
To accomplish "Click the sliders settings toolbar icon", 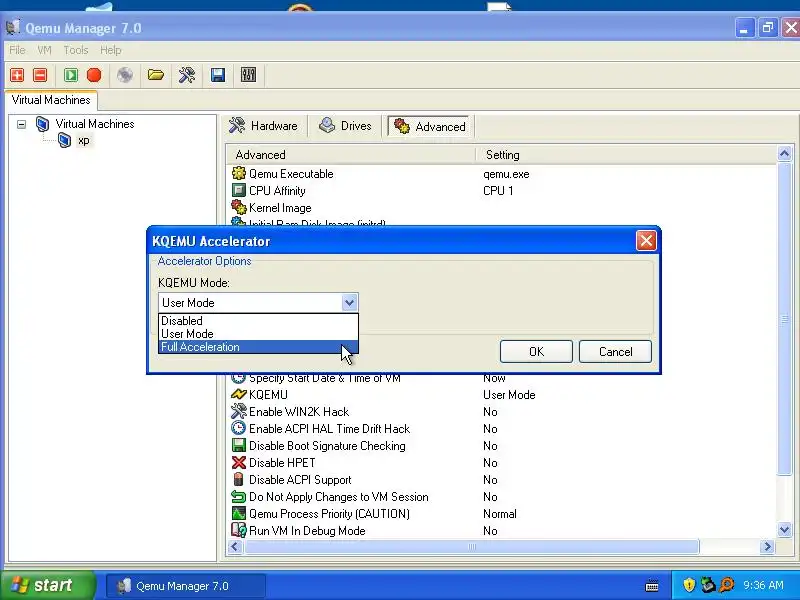I will pyautogui.click(x=248, y=75).
